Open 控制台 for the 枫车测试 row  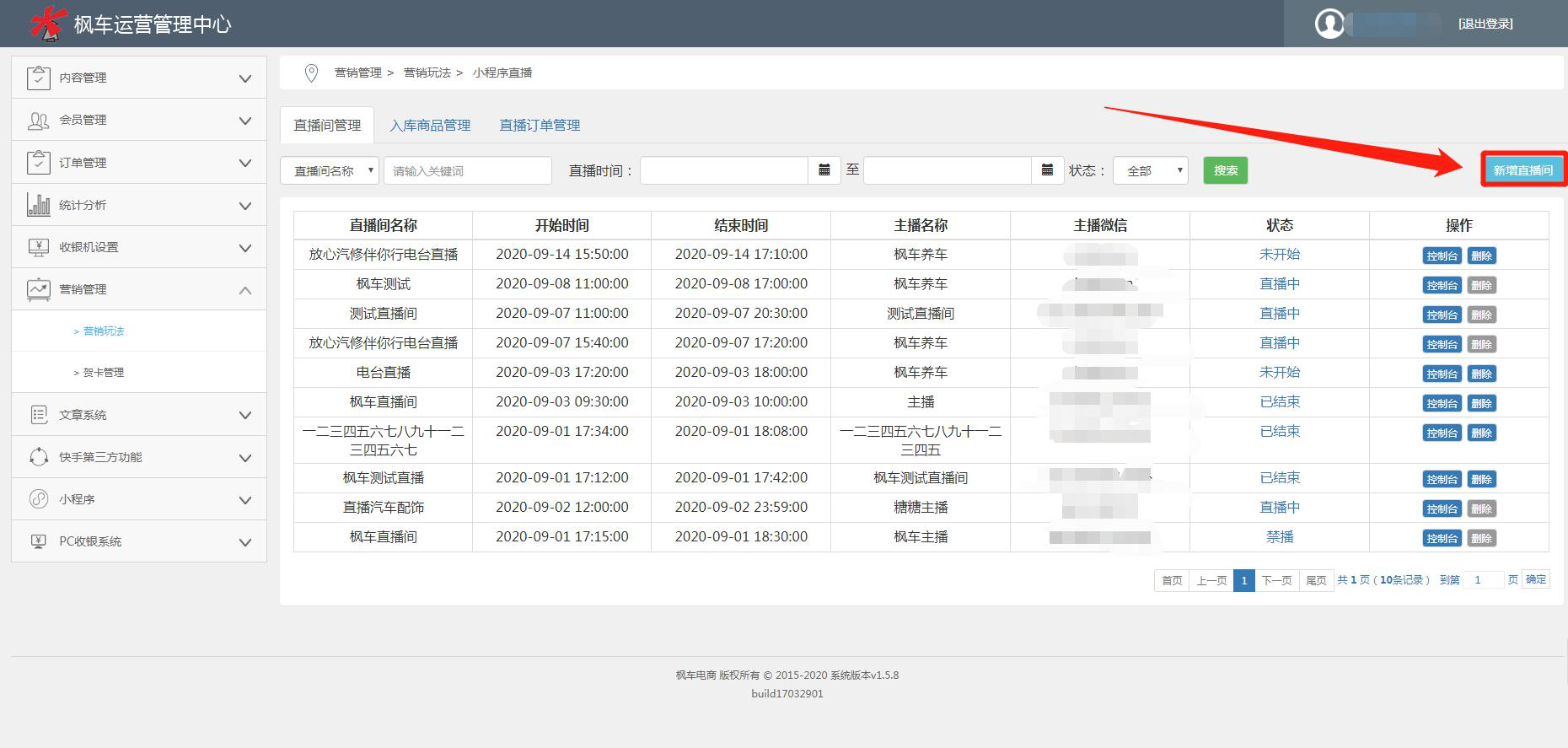pos(1442,286)
